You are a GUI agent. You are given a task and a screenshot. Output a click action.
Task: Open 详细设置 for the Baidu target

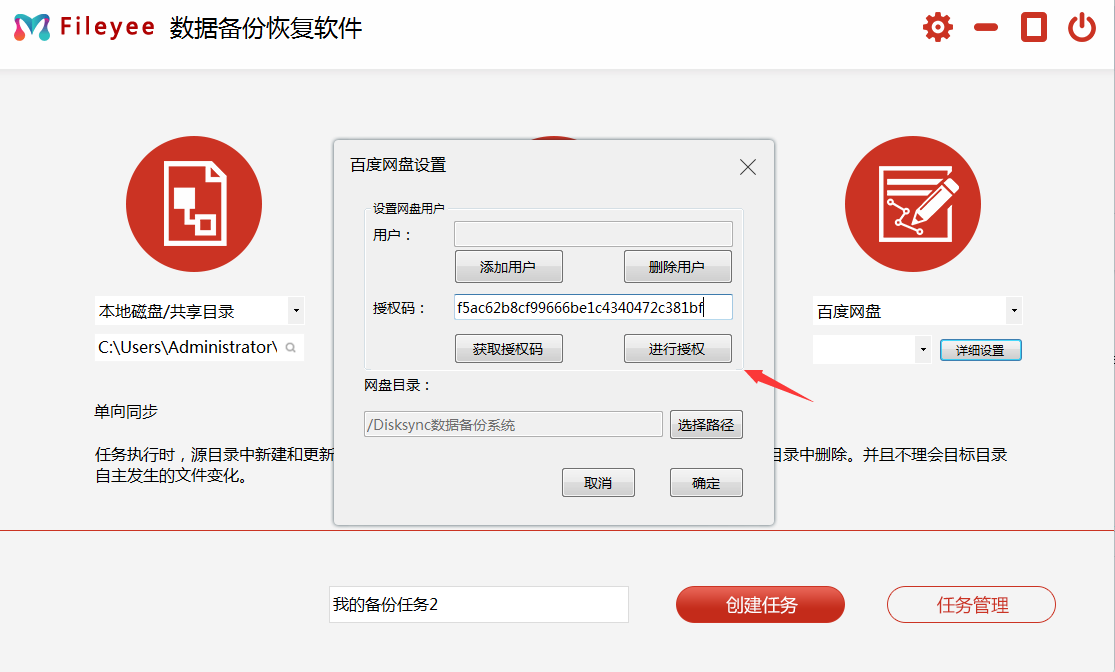pyautogui.click(x=980, y=349)
